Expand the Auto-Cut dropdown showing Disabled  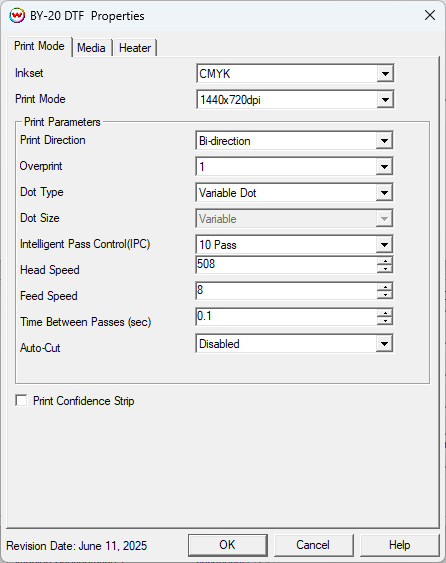pyautogui.click(x=294, y=344)
